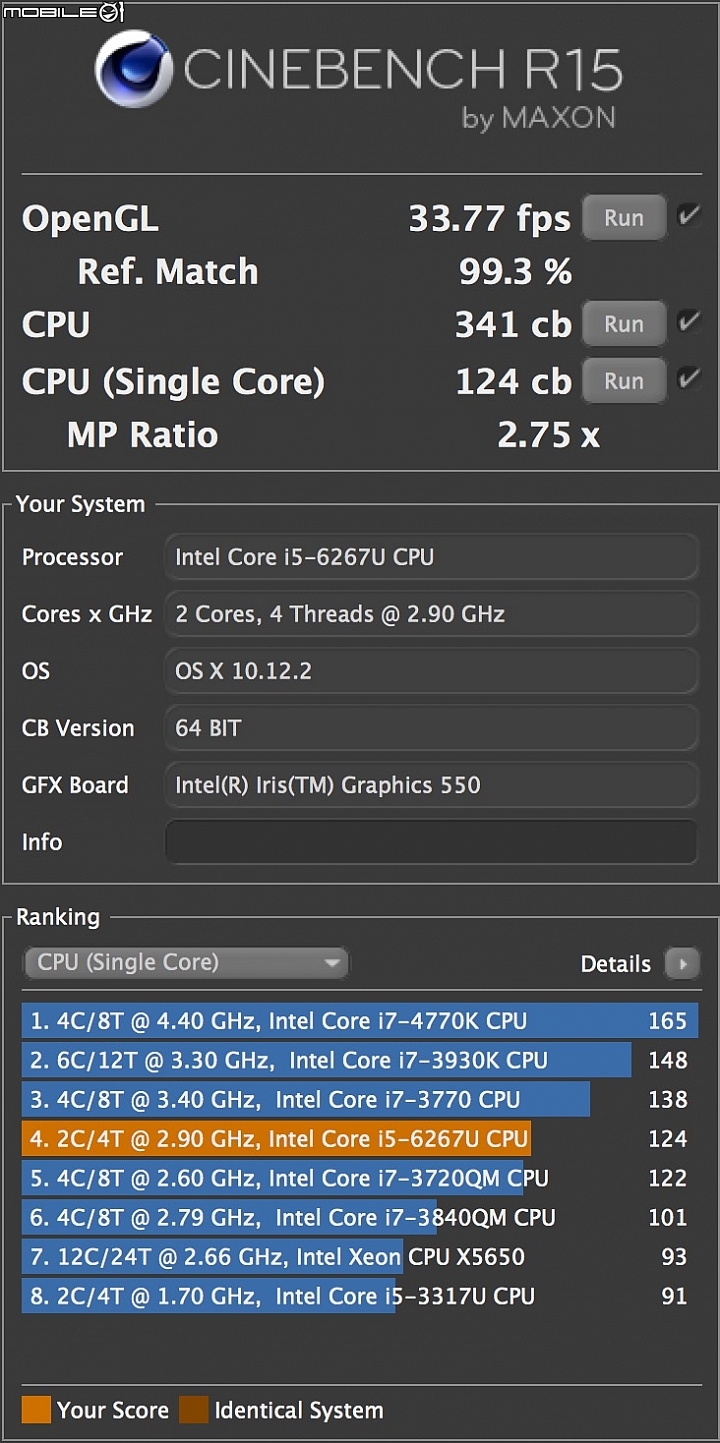The height and width of the screenshot is (1443, 720).
Task: Select ranking entry Intel Xeon X5650
Action: pyautogui.click(x=360, y=1256)
